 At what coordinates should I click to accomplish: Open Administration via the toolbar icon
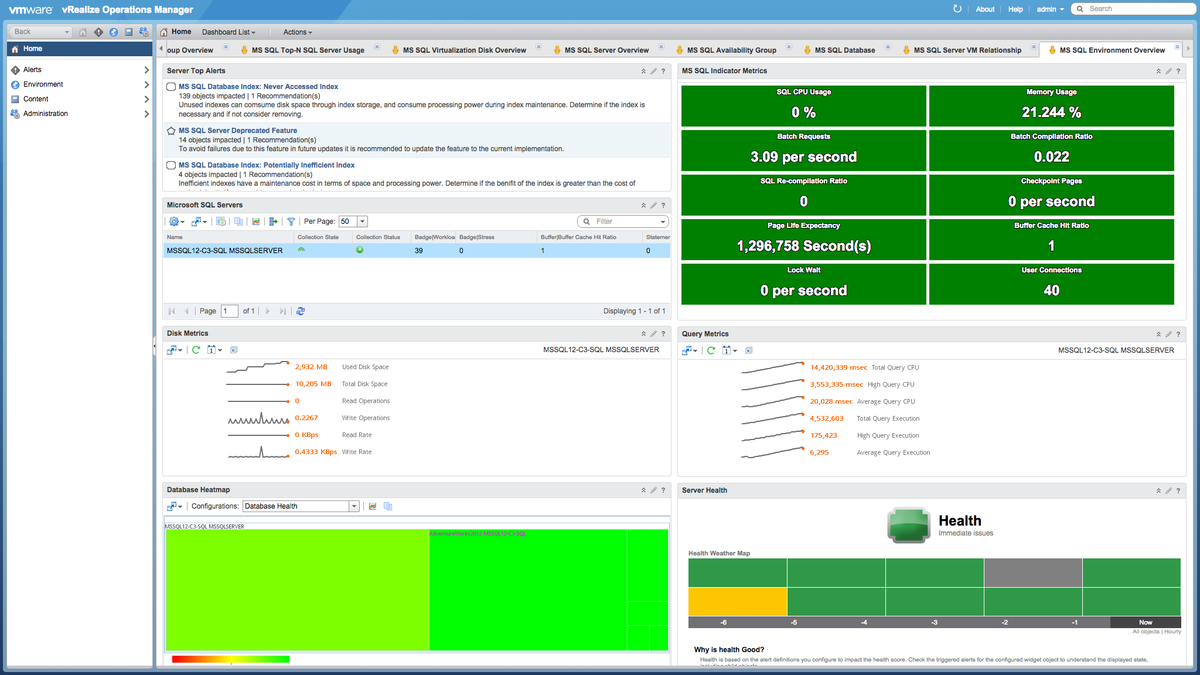coord(143,32)
